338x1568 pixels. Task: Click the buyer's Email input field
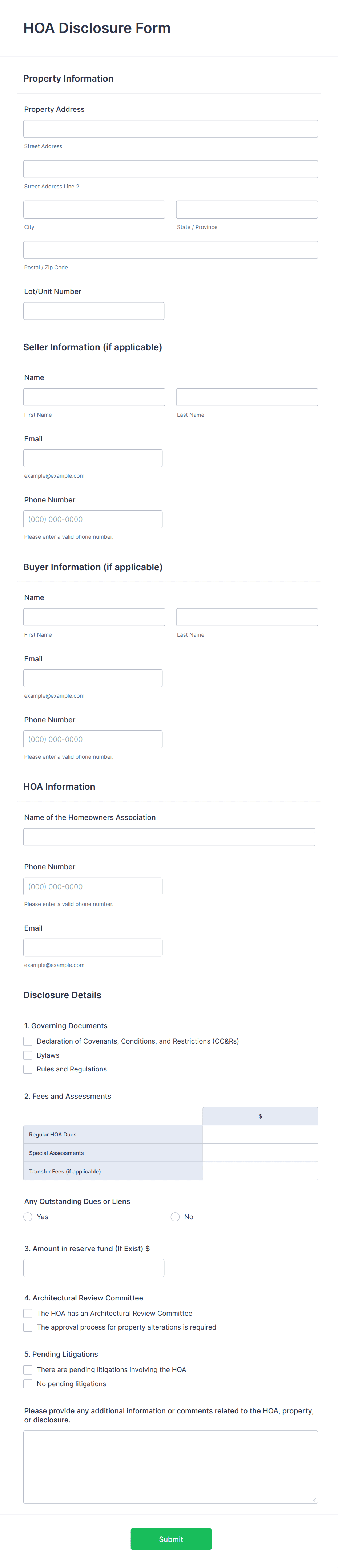pyautogui.click(x=93, y=678)
